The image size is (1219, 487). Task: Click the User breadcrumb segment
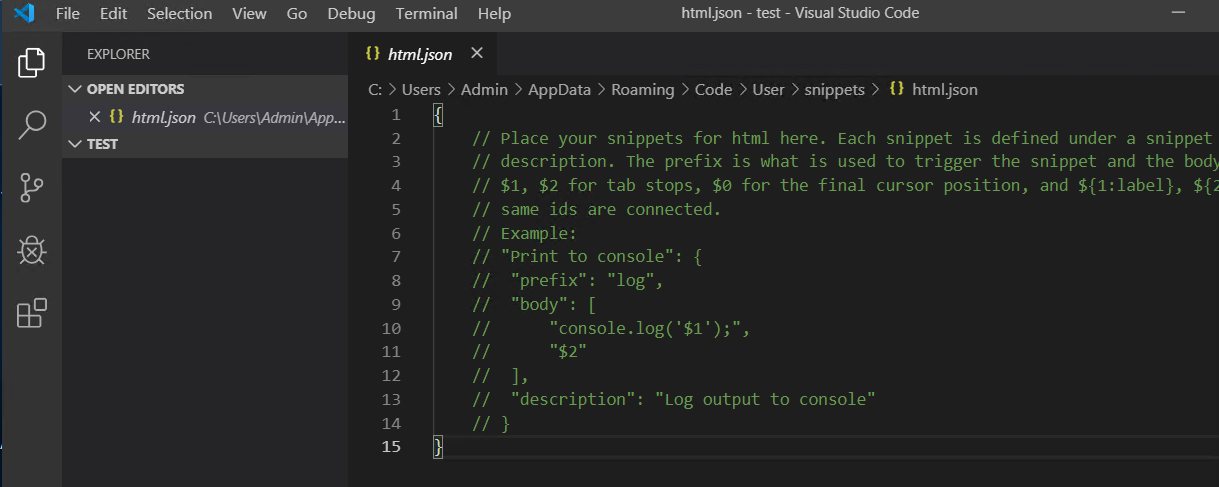click(769, 89)
